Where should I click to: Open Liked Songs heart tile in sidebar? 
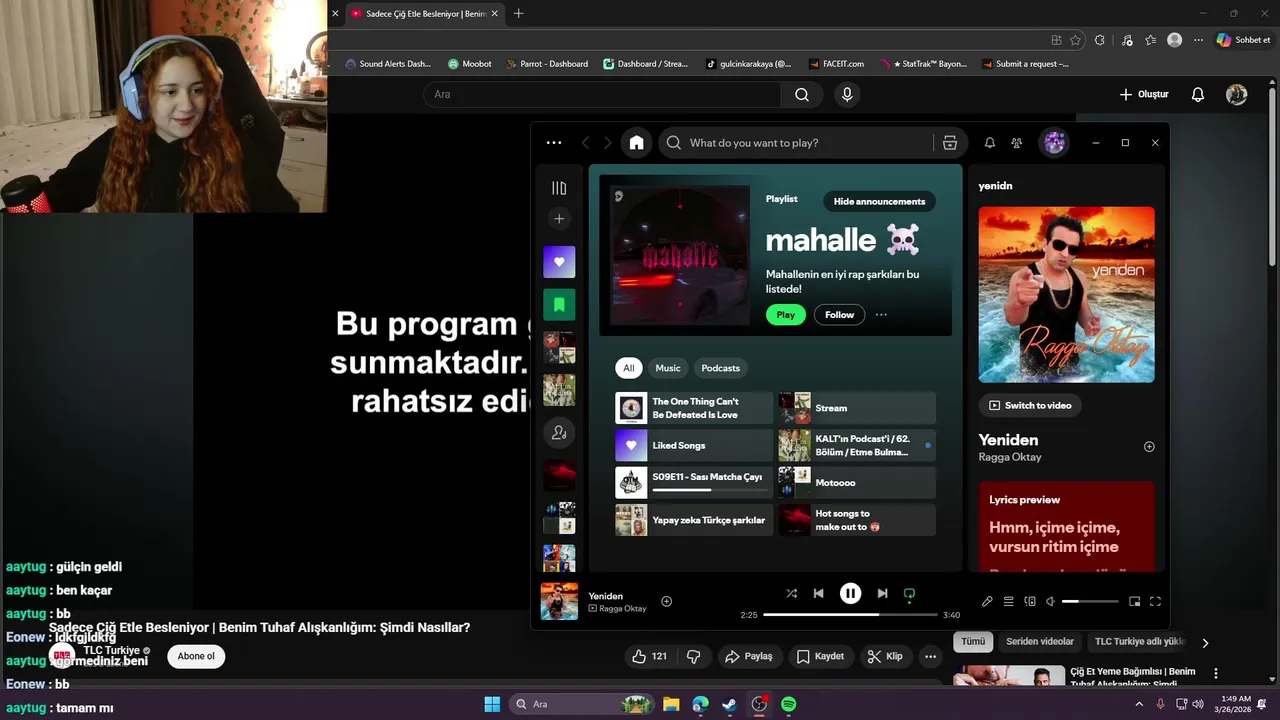click(x=559, y=262)
